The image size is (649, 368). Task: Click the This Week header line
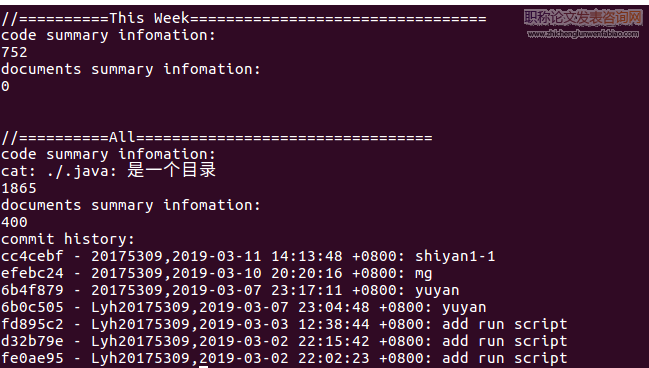pyautogui.click(x=244, y=18)
